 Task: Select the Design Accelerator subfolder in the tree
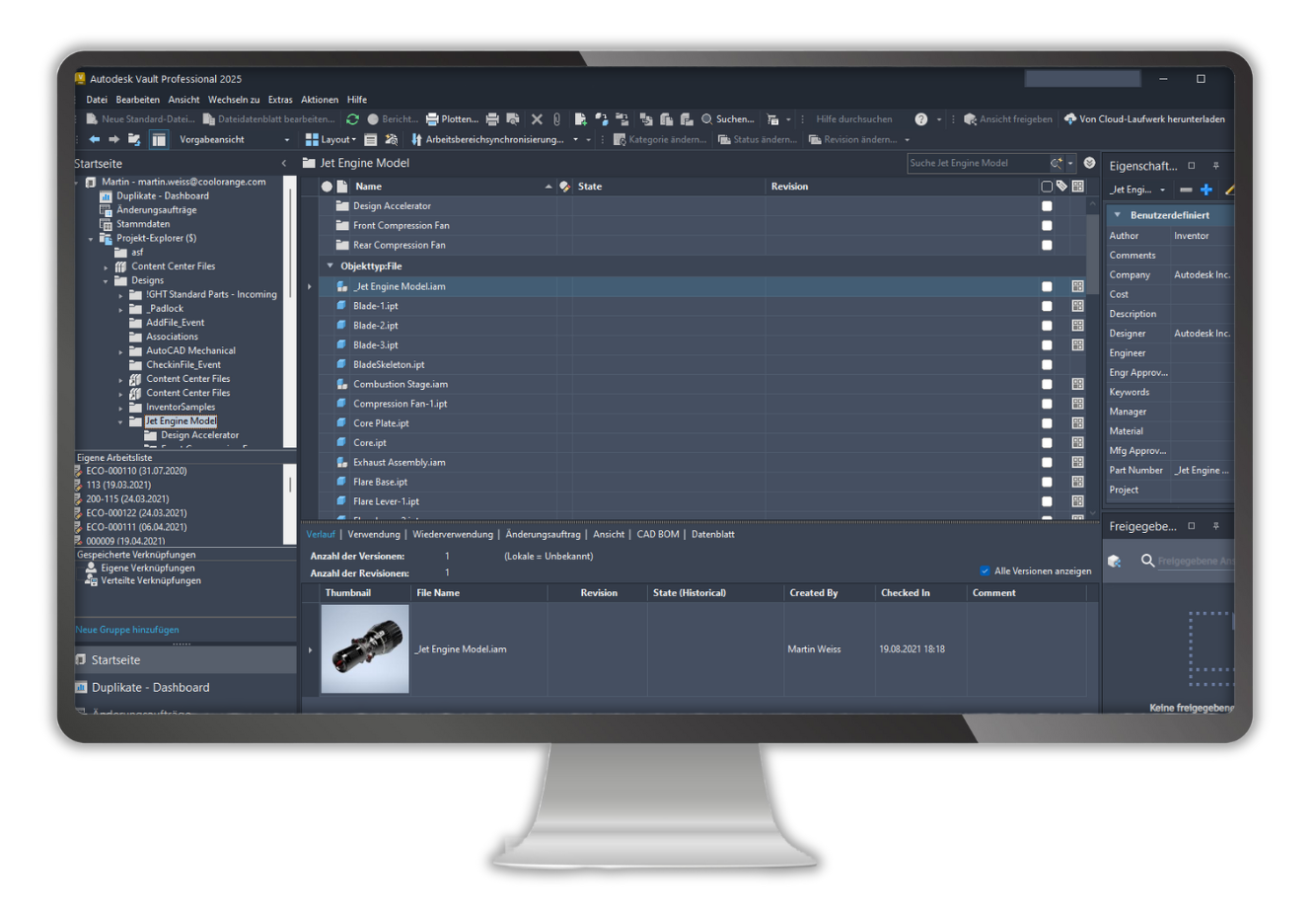coord(199,435)
